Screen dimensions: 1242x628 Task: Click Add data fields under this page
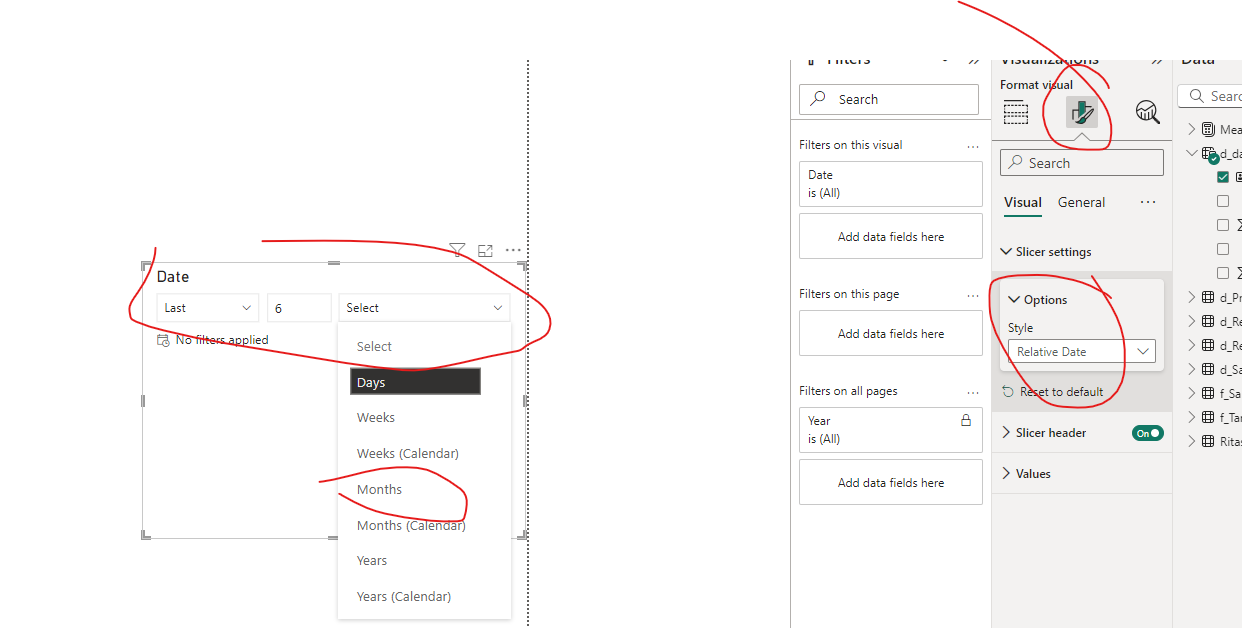[x=891, y=334]
